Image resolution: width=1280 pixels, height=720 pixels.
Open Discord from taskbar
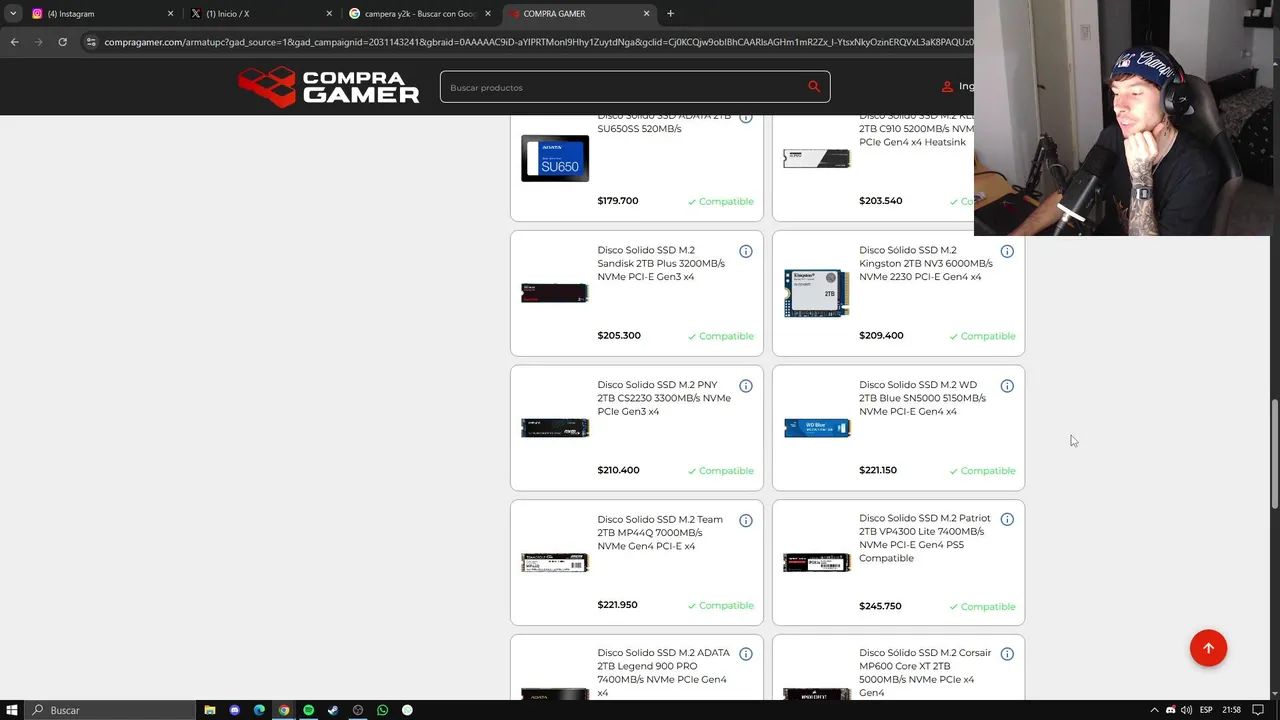[235, 710]
